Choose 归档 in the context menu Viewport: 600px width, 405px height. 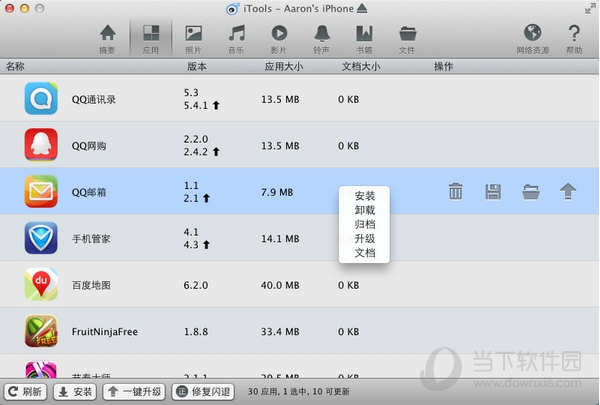point(365,224)
